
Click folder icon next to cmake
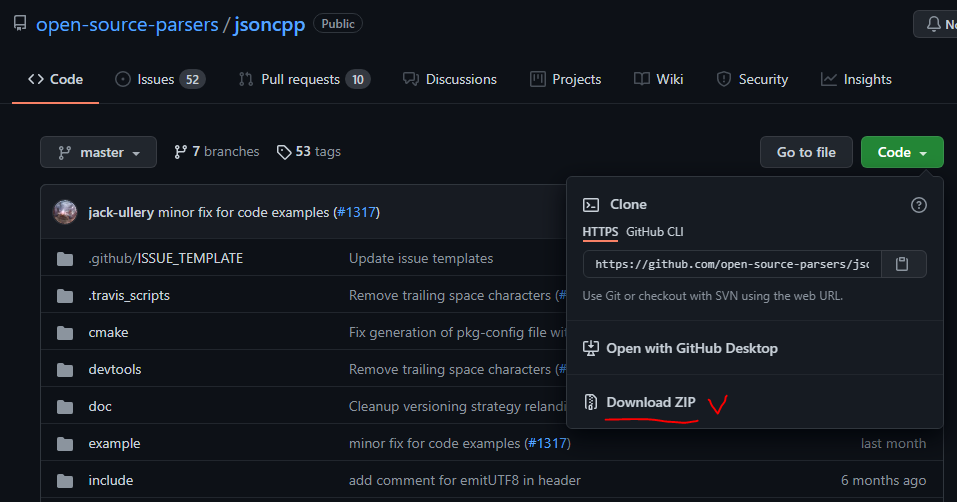click(x=65, y=333)
